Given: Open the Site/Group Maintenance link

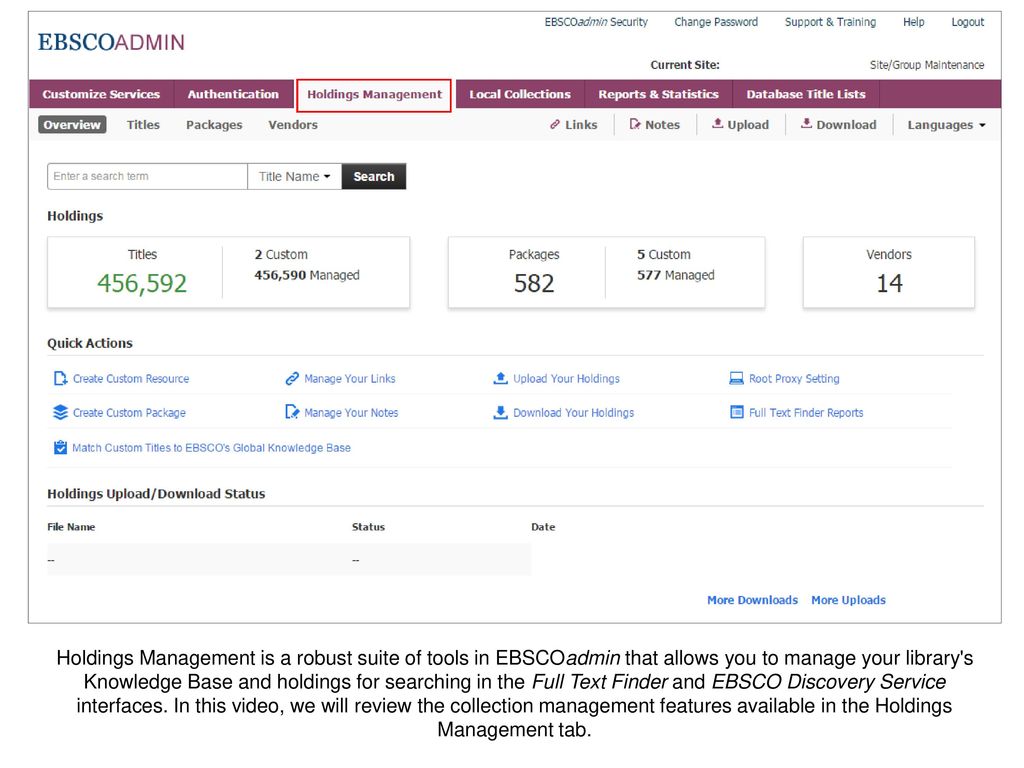Looking at the screenshot, I should click(927, 65).
